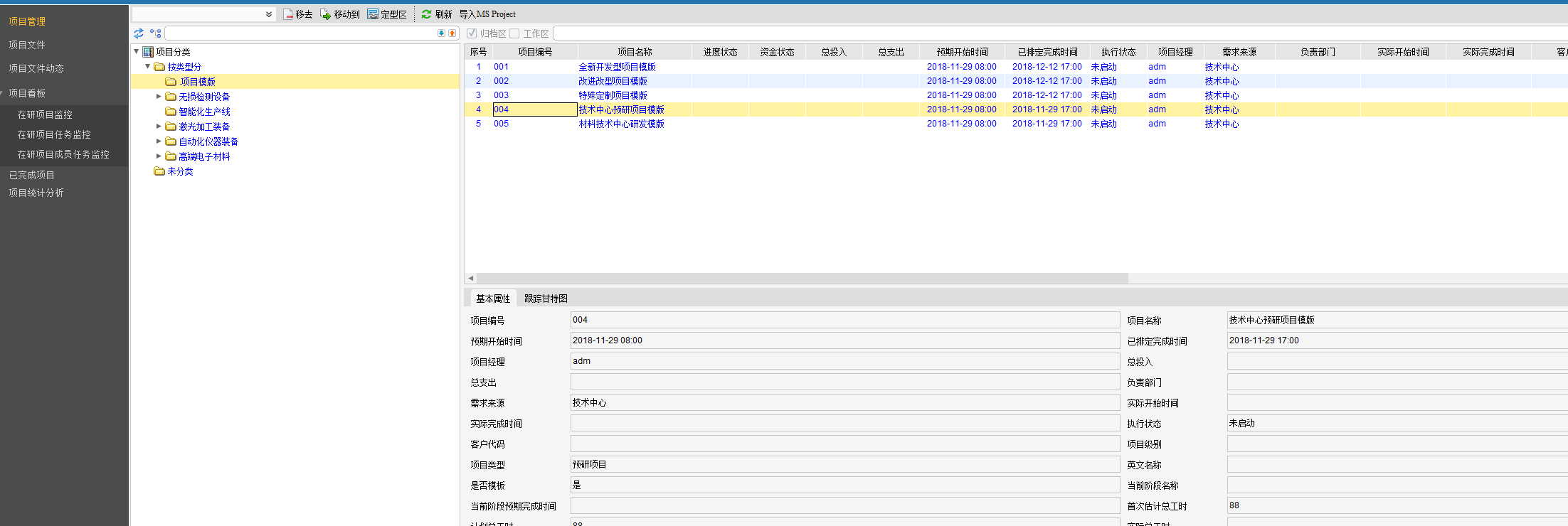Expand the 无损检测设备 tree folder

[x=159, y=96]
